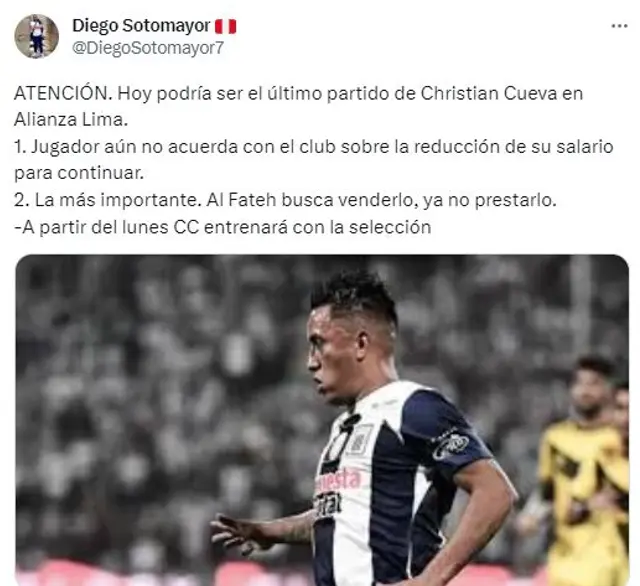Screen dimensions: 640x586
Task: Open the @DiegoSotomayor7 handle link
Action: tap(148, 48)
